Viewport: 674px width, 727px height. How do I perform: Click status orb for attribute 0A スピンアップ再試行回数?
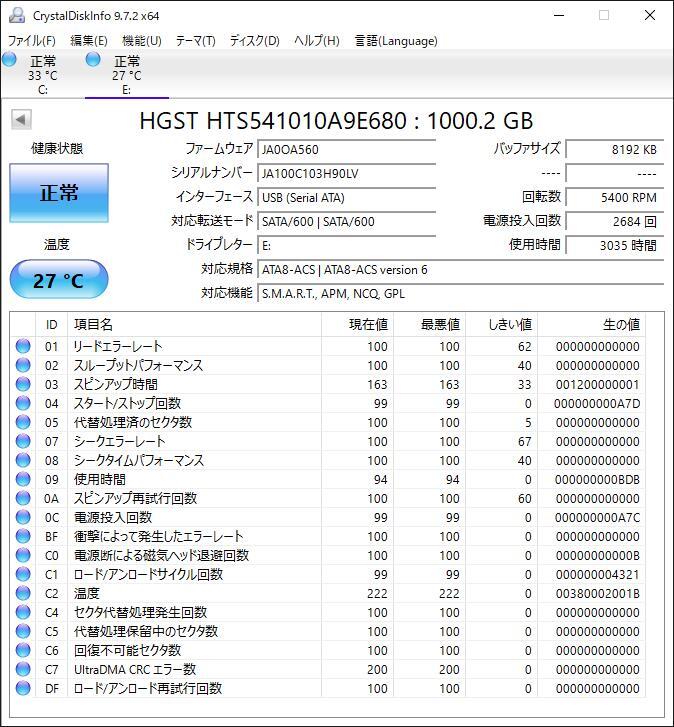click(23, 498)
